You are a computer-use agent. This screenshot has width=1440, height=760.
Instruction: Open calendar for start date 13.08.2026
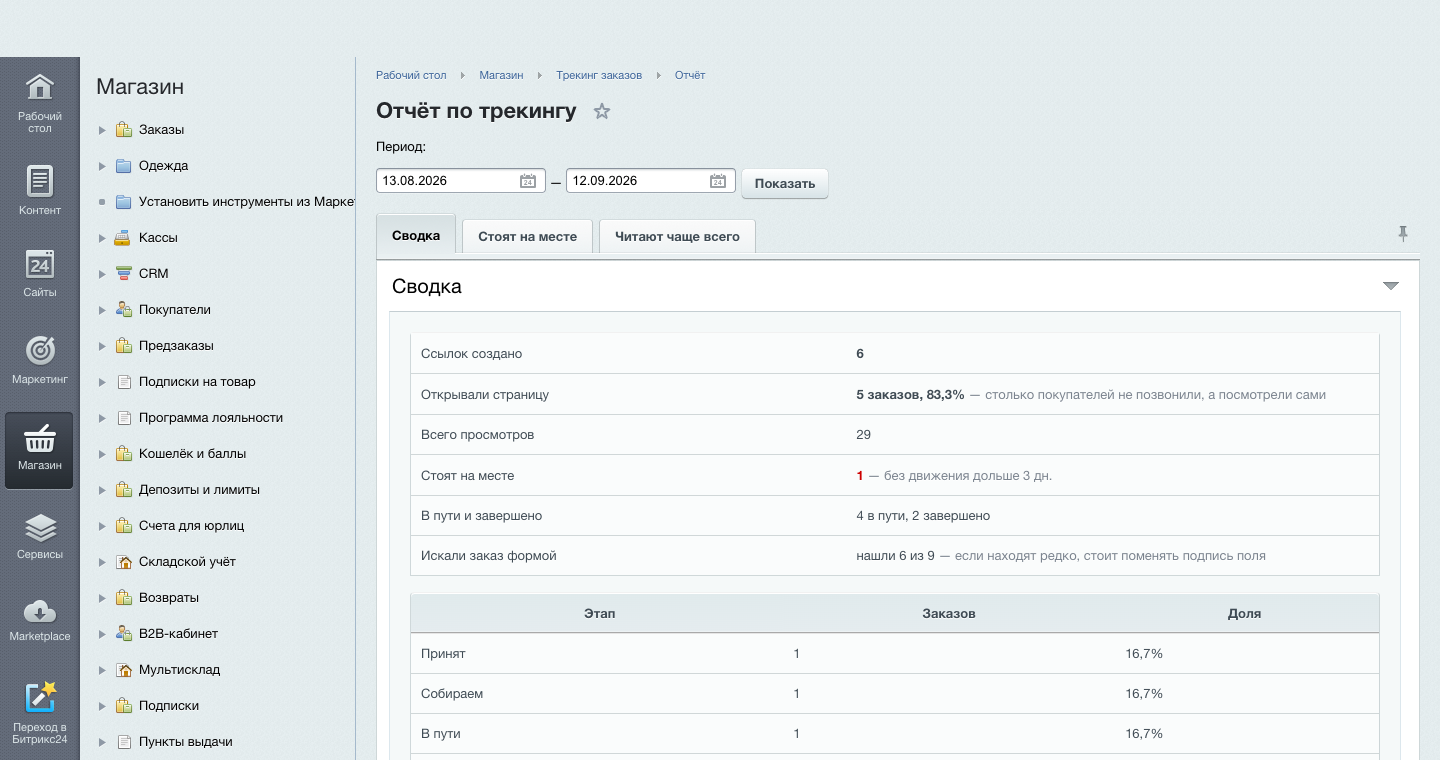(x=528, y=181)
